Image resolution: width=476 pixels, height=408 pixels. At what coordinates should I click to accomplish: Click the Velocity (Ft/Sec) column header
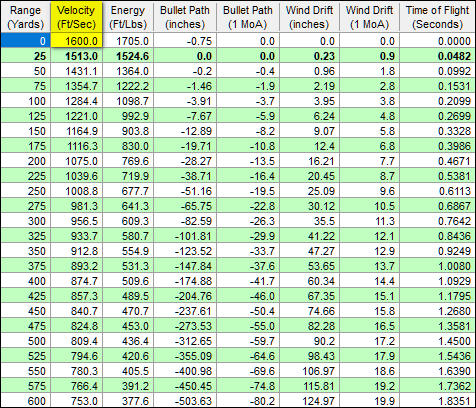pos(76,17)
